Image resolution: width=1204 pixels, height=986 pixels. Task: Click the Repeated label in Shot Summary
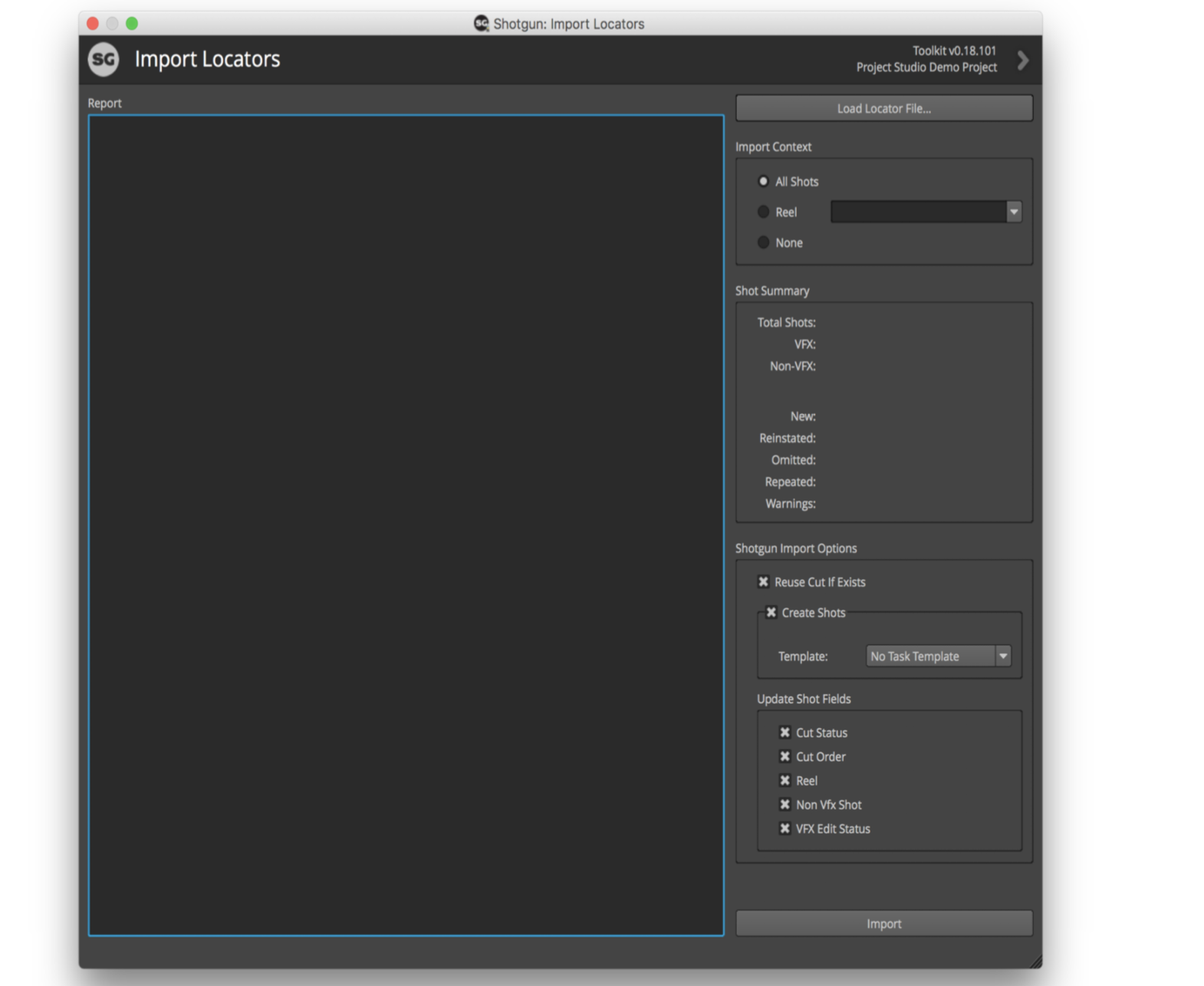pos(790,482)
